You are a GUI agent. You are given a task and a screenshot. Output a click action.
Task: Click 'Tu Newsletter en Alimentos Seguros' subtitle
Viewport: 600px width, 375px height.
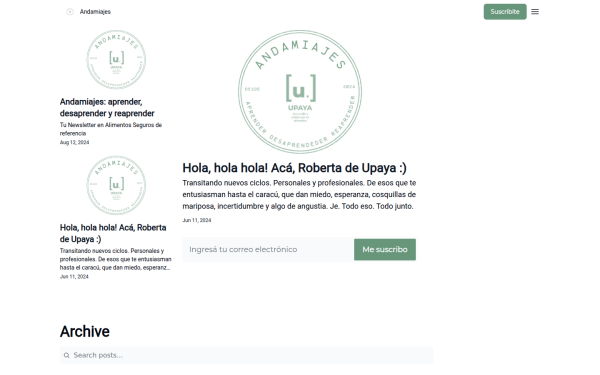(x=111, y=129)
